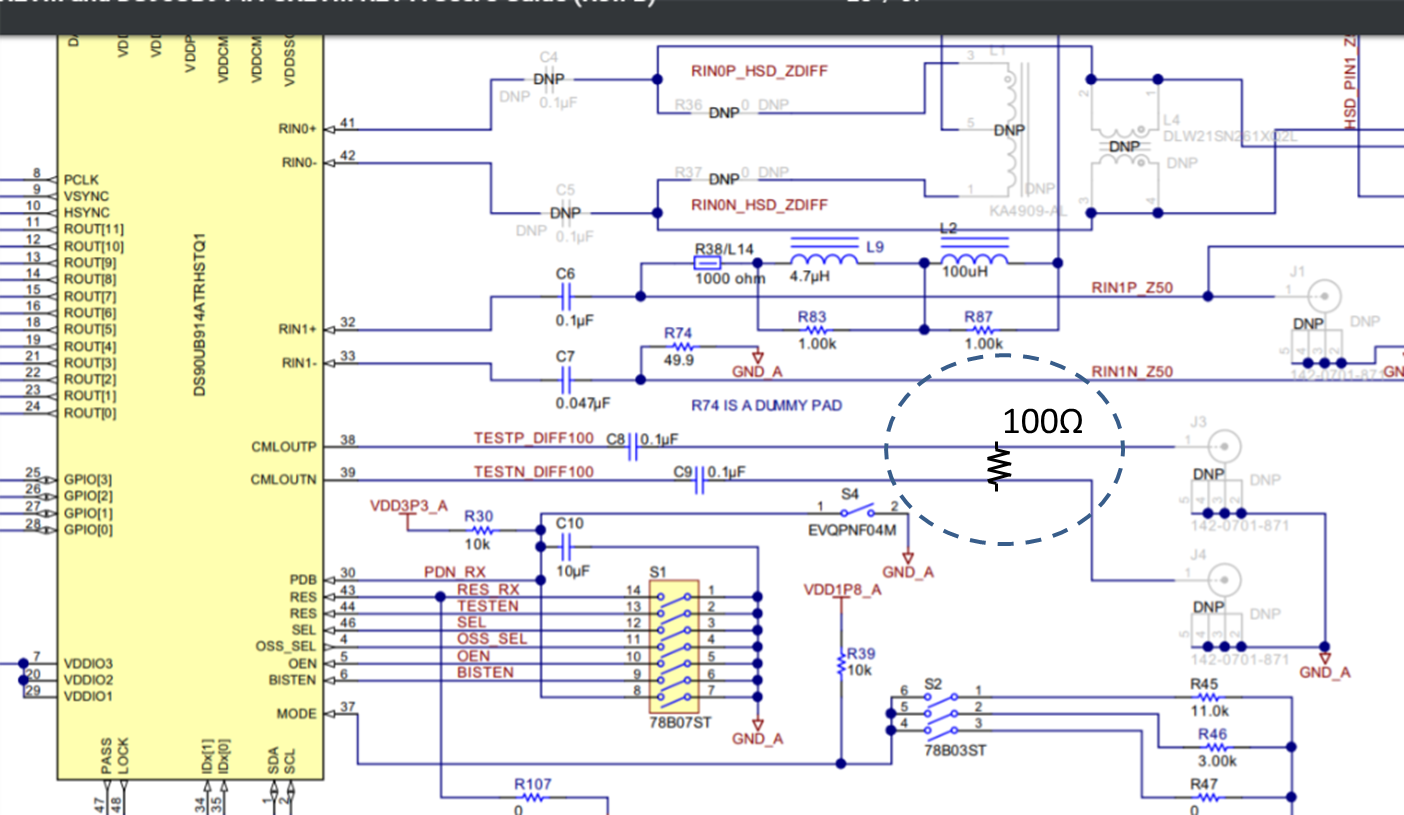The height and width of the screenshot is (815, 1404).
Task: Select the J1 coaxial connector symbol
Action: tap(1327, 297)
